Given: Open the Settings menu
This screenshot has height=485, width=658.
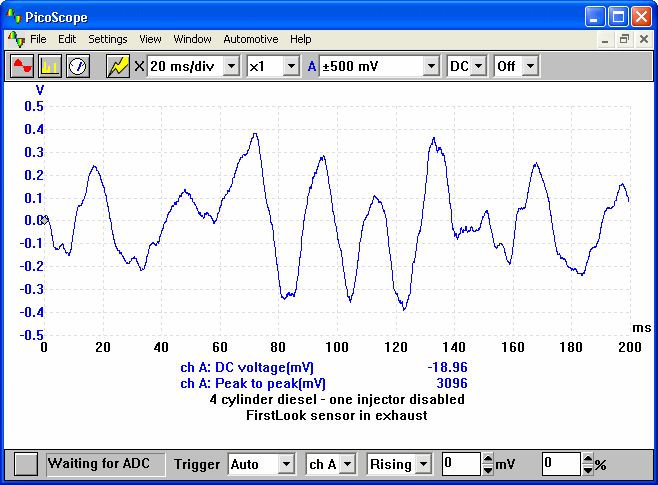Looking at the screenshot, I should coord(108,39).
